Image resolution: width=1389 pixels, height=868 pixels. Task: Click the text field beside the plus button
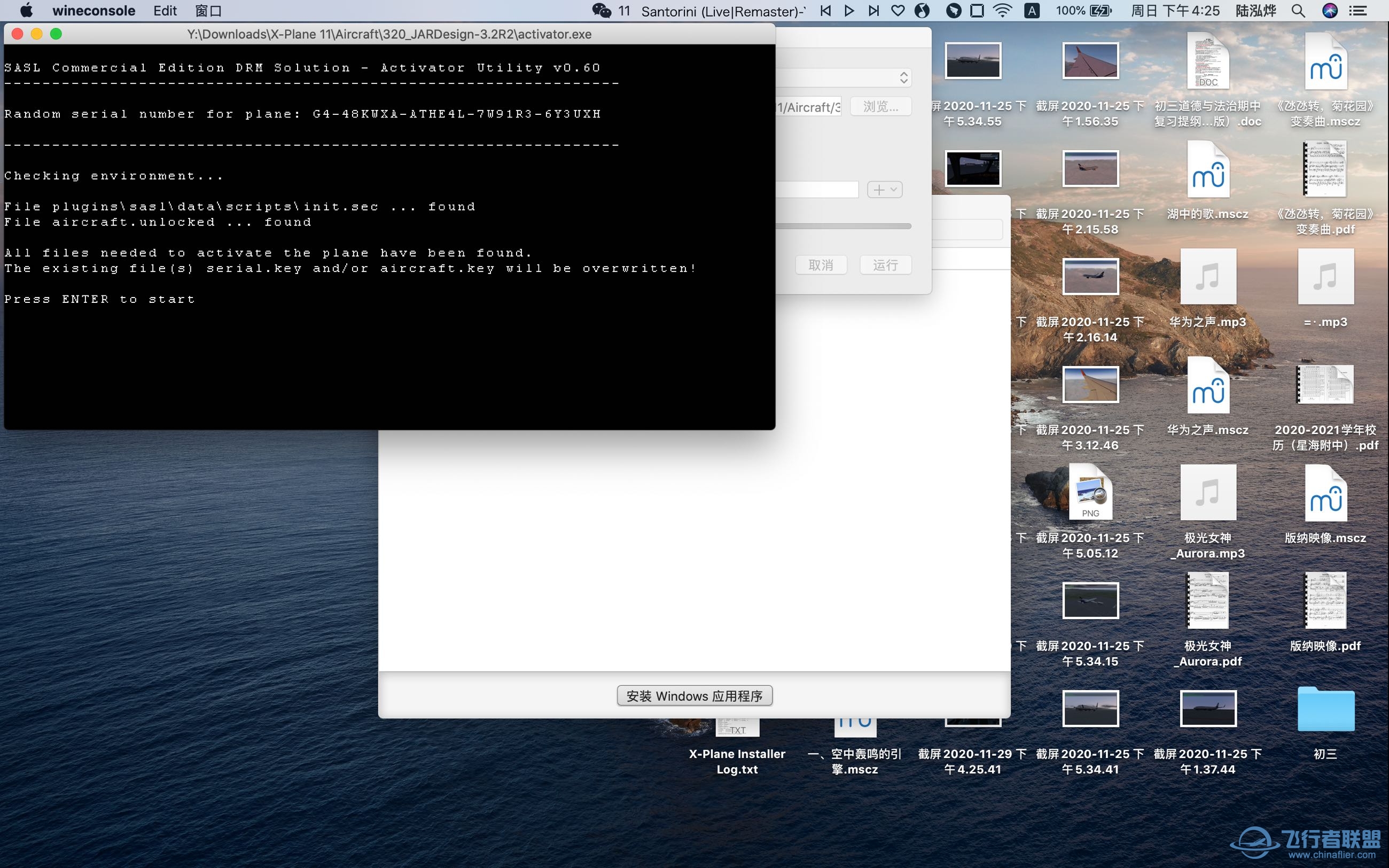pyautogui.click(x=817, y=190)
